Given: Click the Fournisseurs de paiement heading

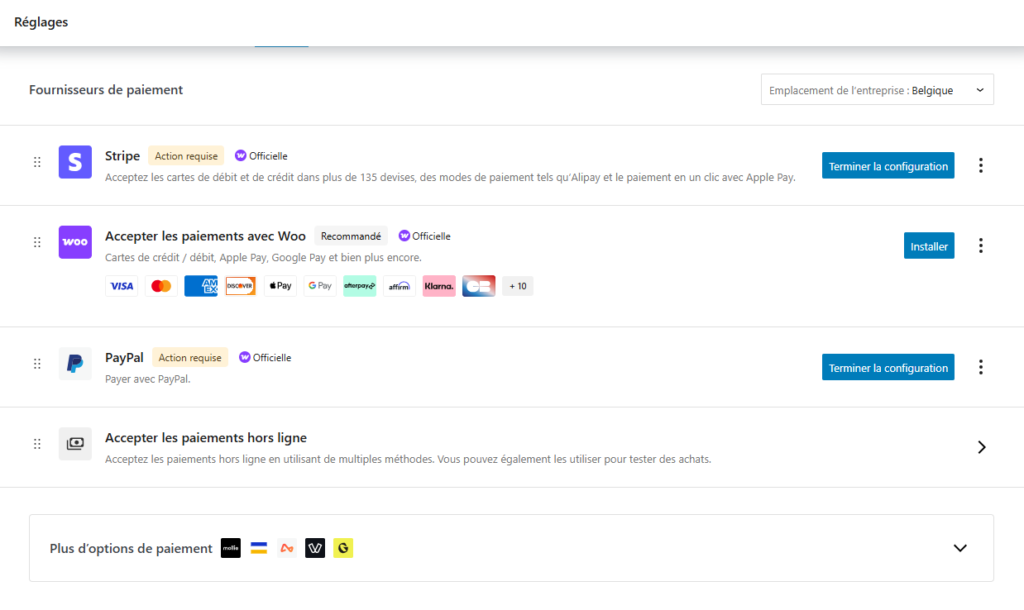Looking at the screenshot, I should pyautogui.click(x=106, y=89).
